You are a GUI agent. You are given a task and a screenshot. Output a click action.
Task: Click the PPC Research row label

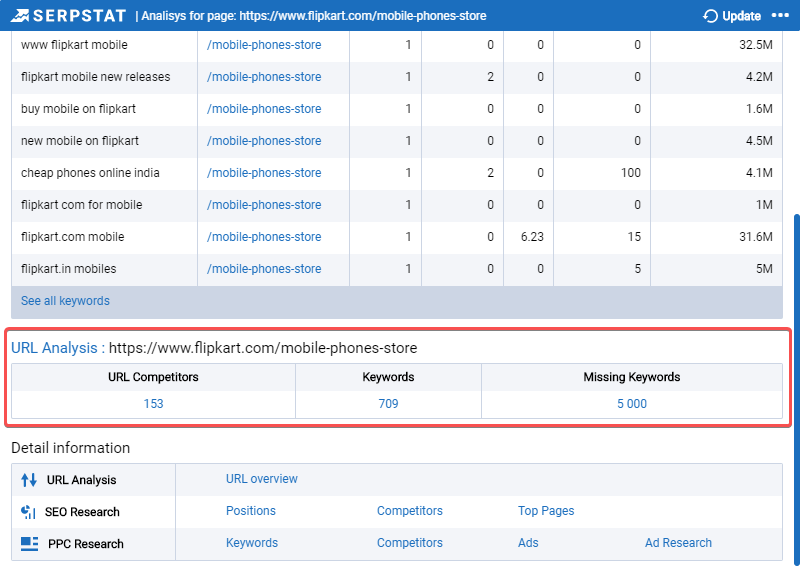click(x=86, y=544)
